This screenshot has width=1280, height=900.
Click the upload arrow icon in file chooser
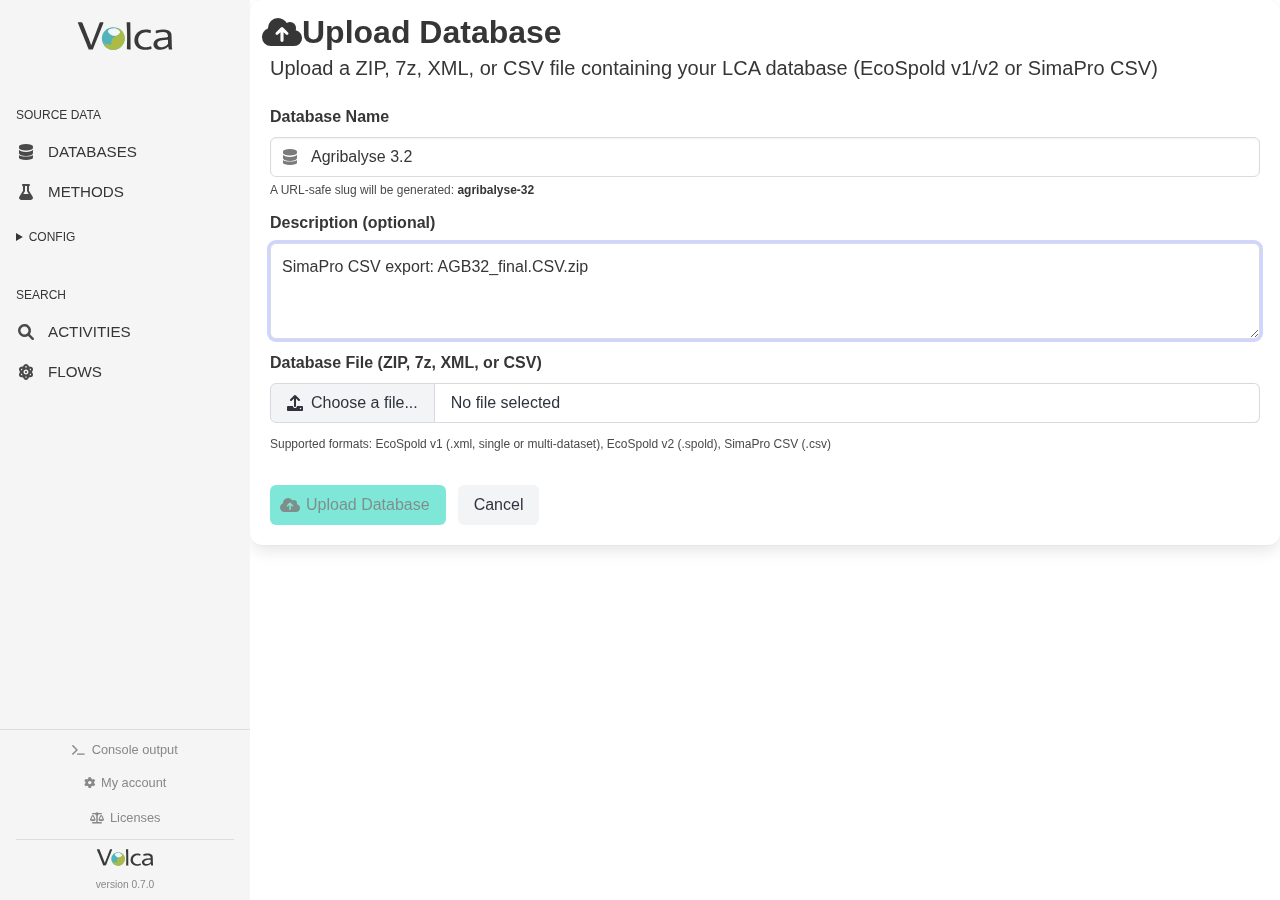295,403
